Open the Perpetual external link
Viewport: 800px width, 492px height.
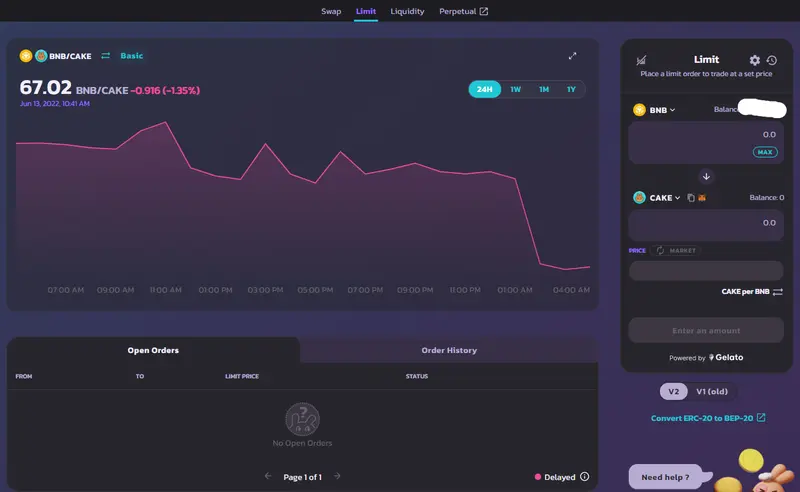coord(463,11)
